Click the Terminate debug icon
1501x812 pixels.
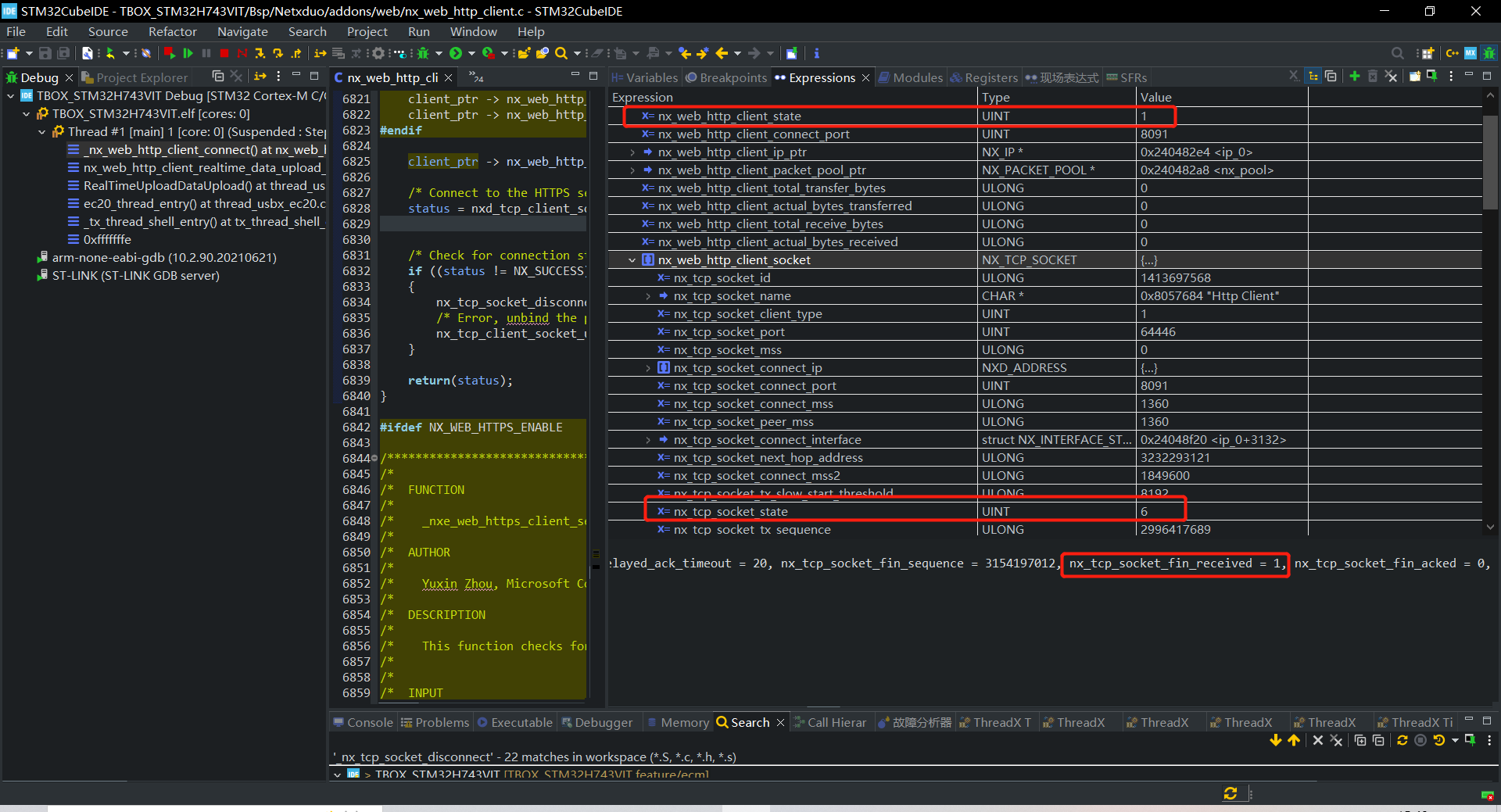click(223, 53)
